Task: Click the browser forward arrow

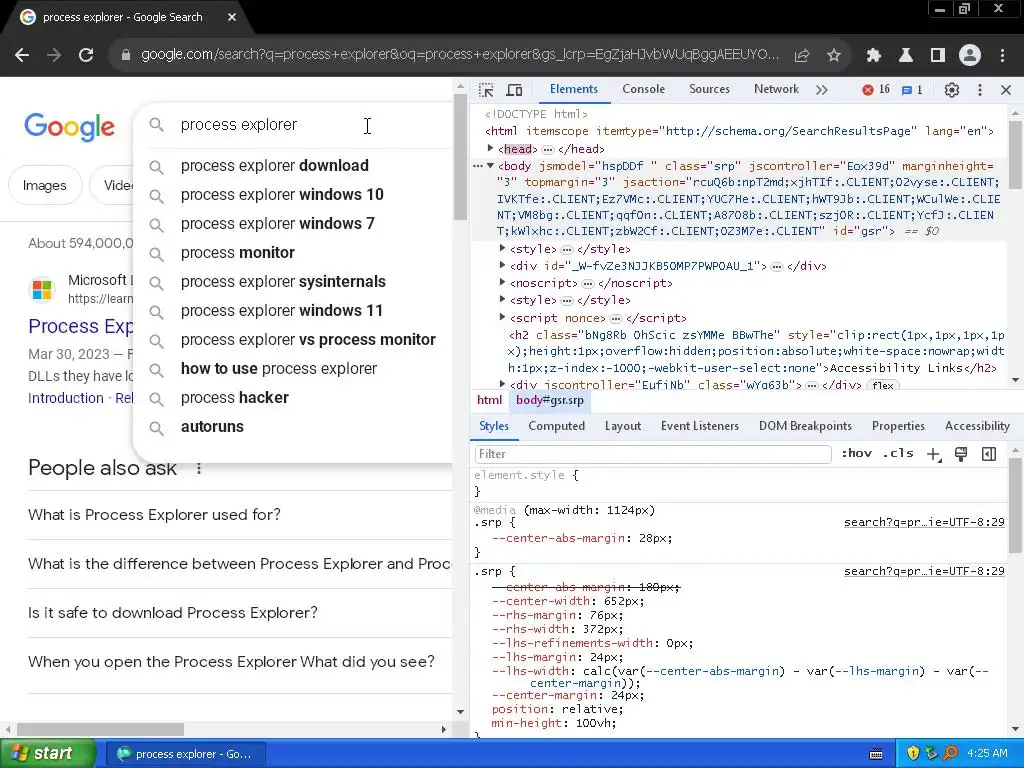Action: pos(54,55)
